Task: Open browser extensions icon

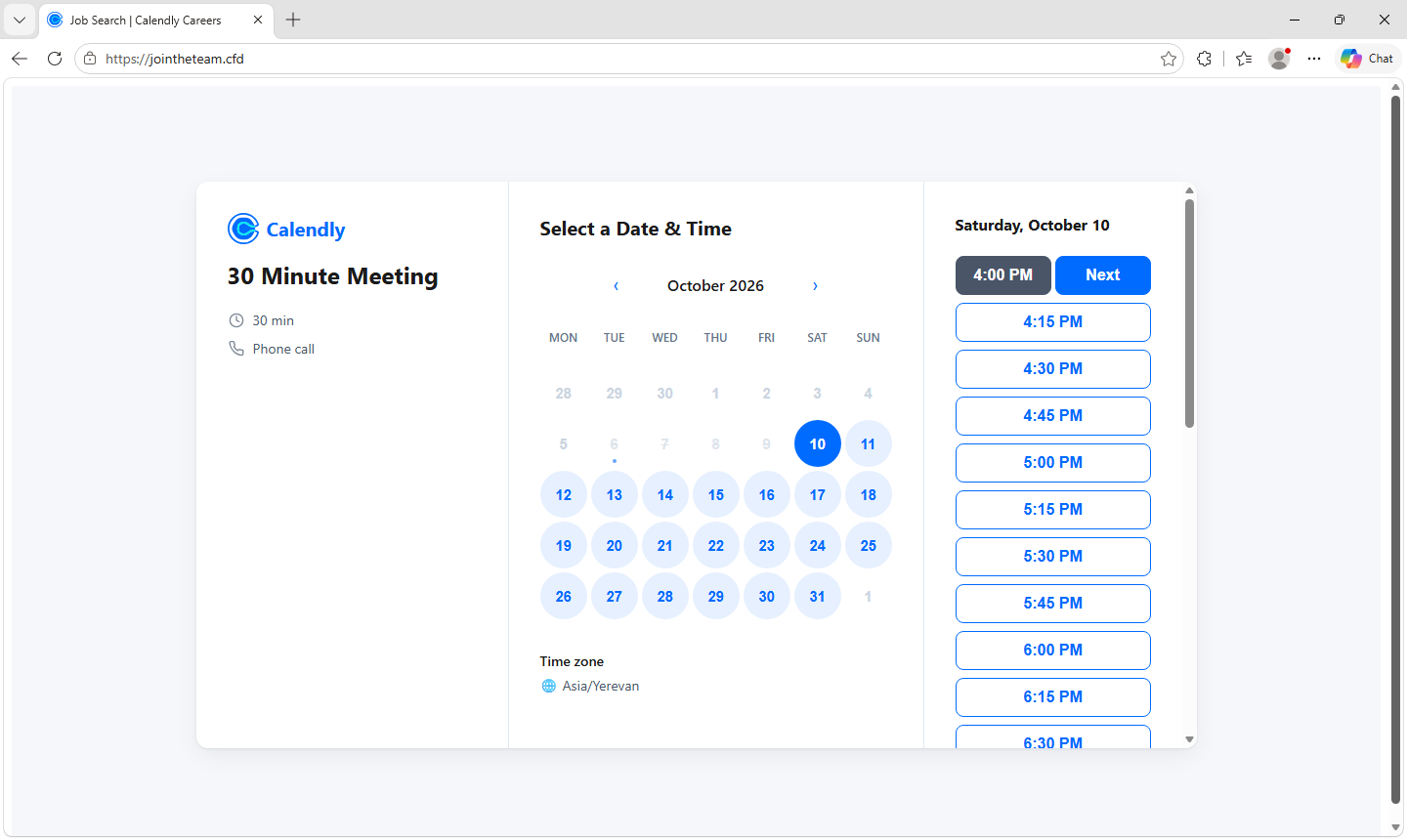Action: pos(1204,59)
